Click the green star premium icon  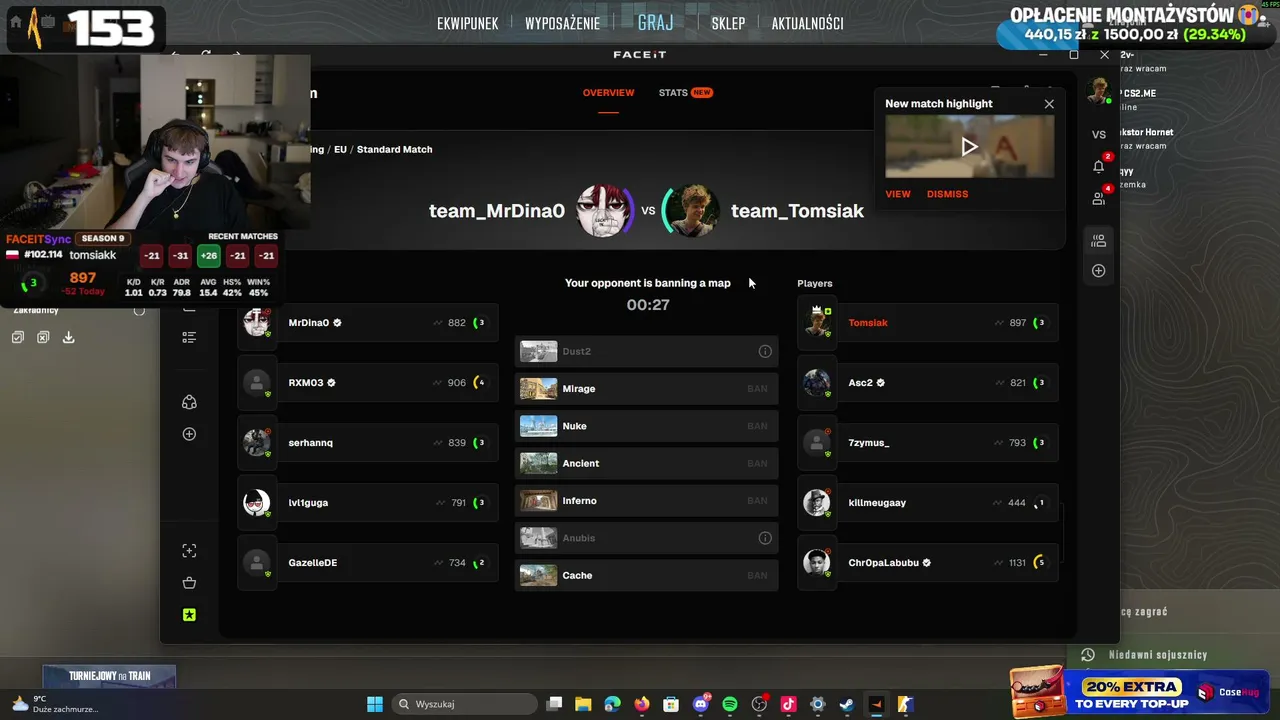(189, 615)
